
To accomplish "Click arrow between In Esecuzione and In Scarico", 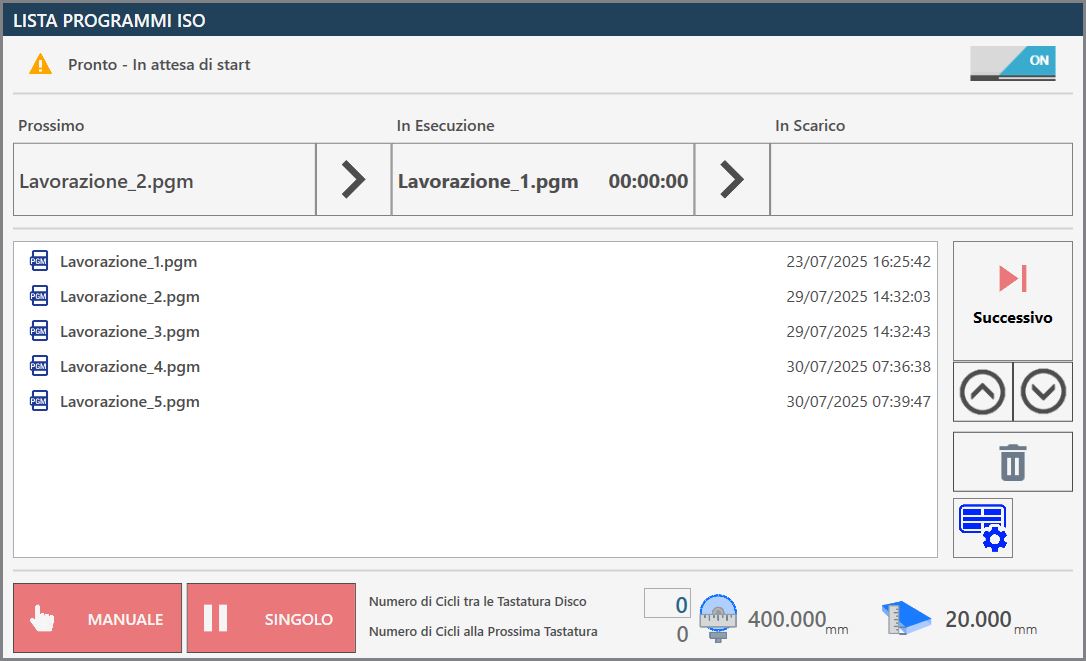I will point(732,179).
